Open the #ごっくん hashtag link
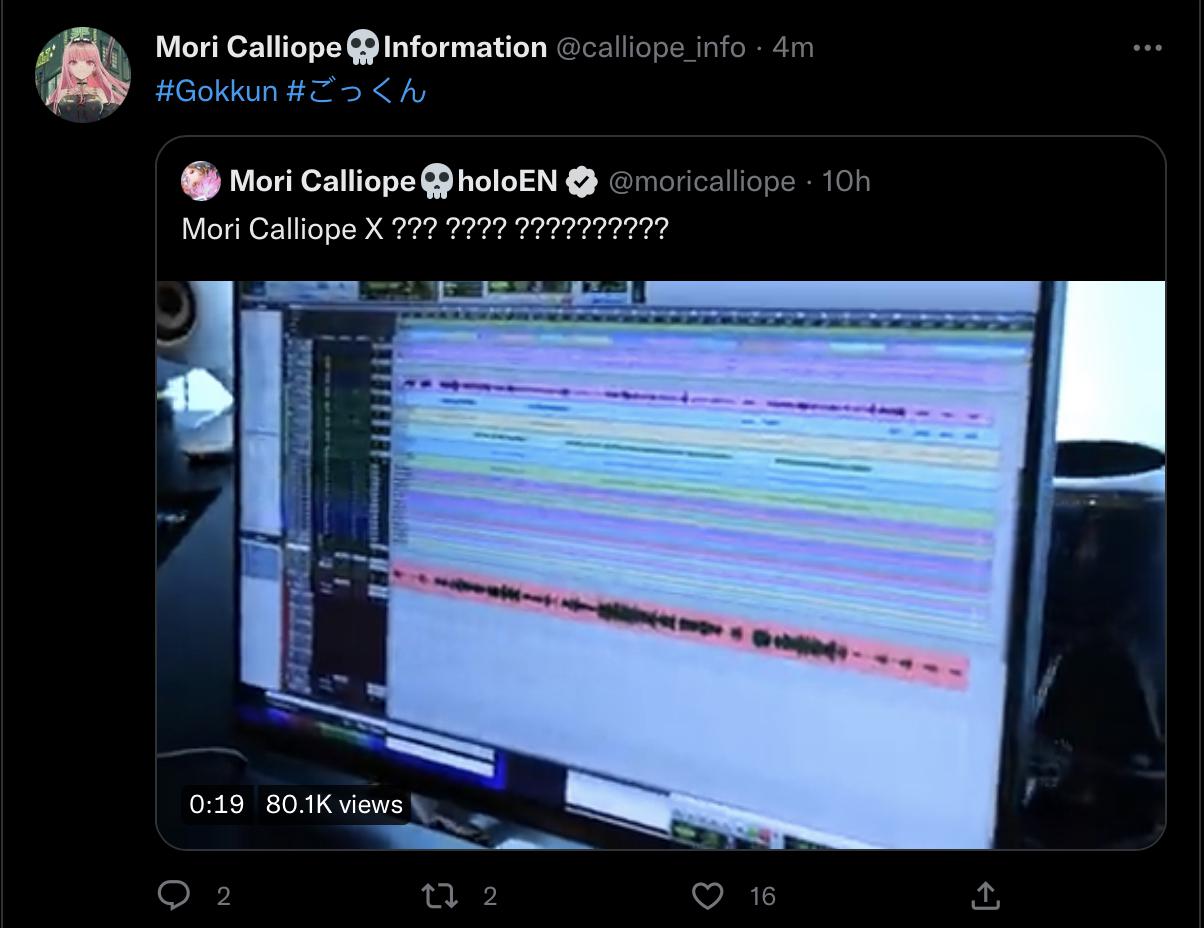1204x928 pixels. click(356, 92)
